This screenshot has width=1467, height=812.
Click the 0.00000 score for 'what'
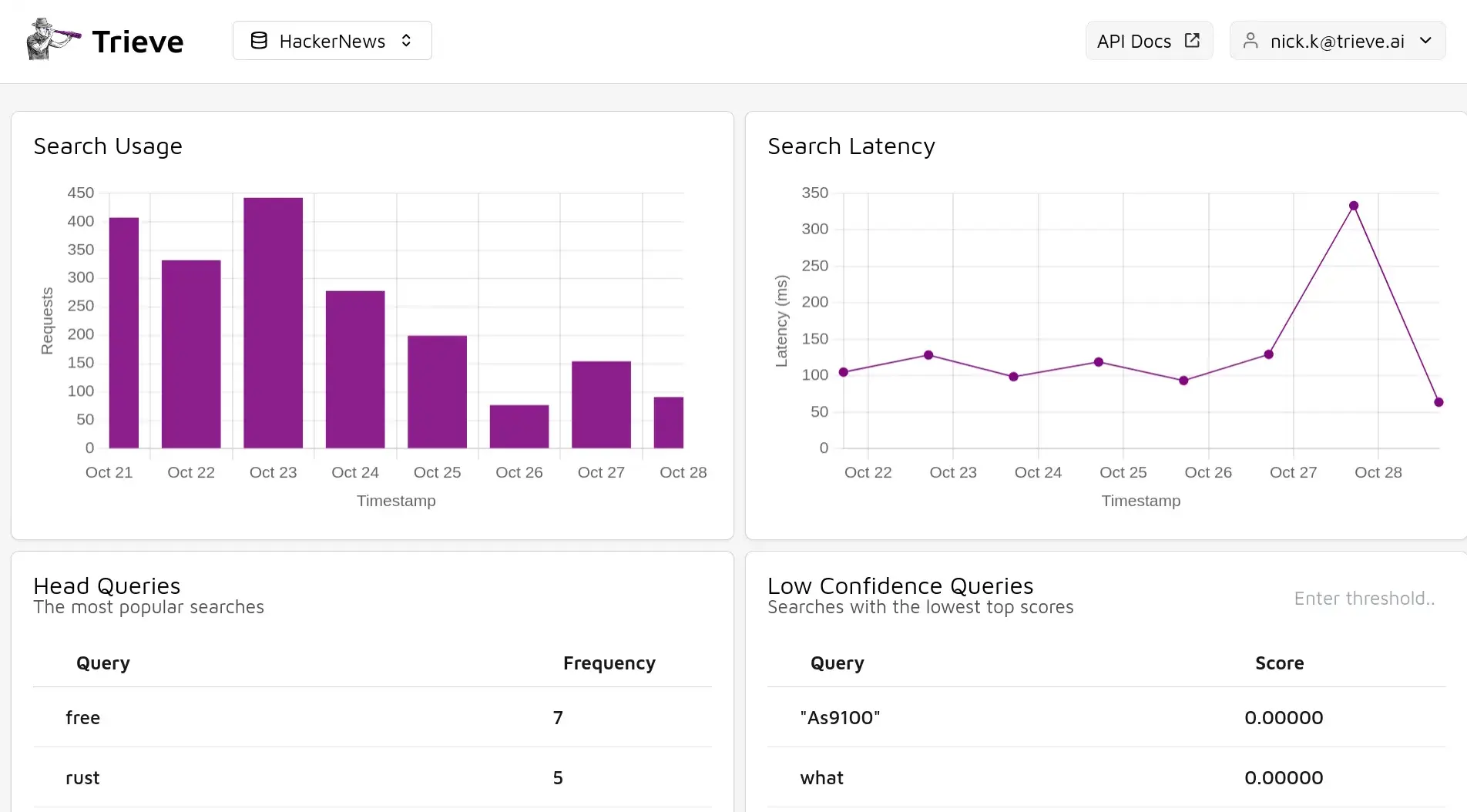1284,778
